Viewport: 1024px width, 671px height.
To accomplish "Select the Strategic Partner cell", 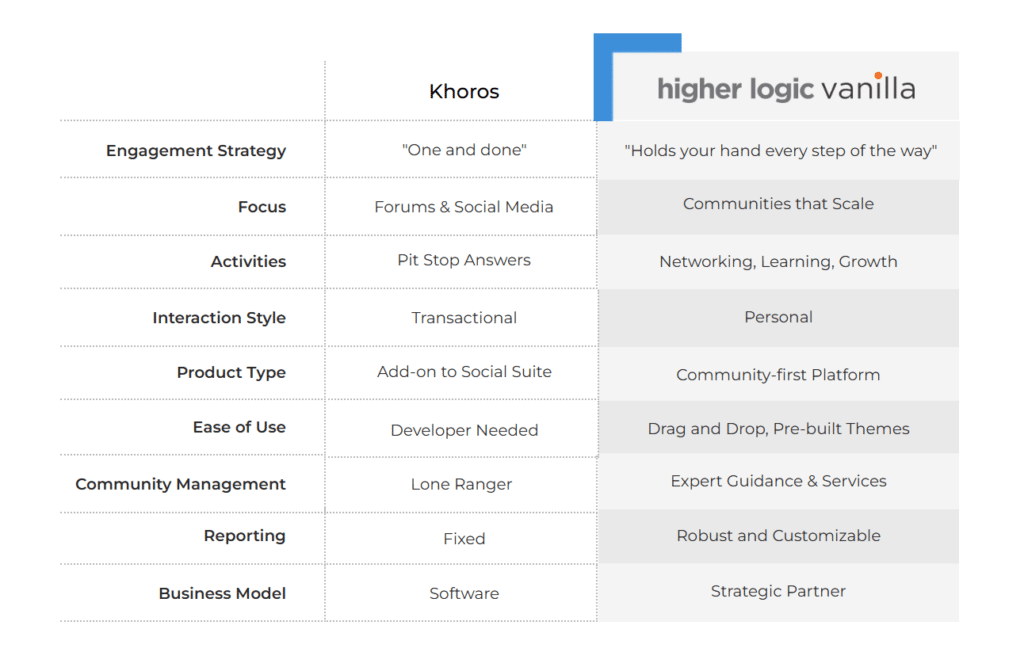I will 778,591.
